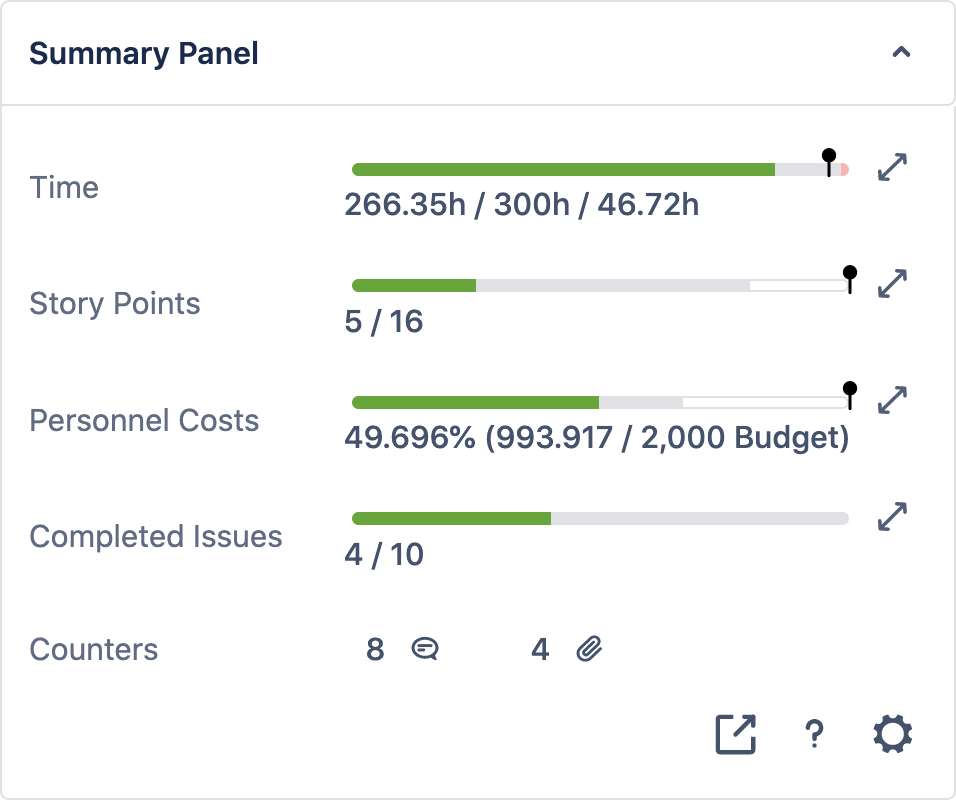Click the attachments paperclip icon
Screen dimensions: 956x800
pyautogui.click(x=589, y=649)
